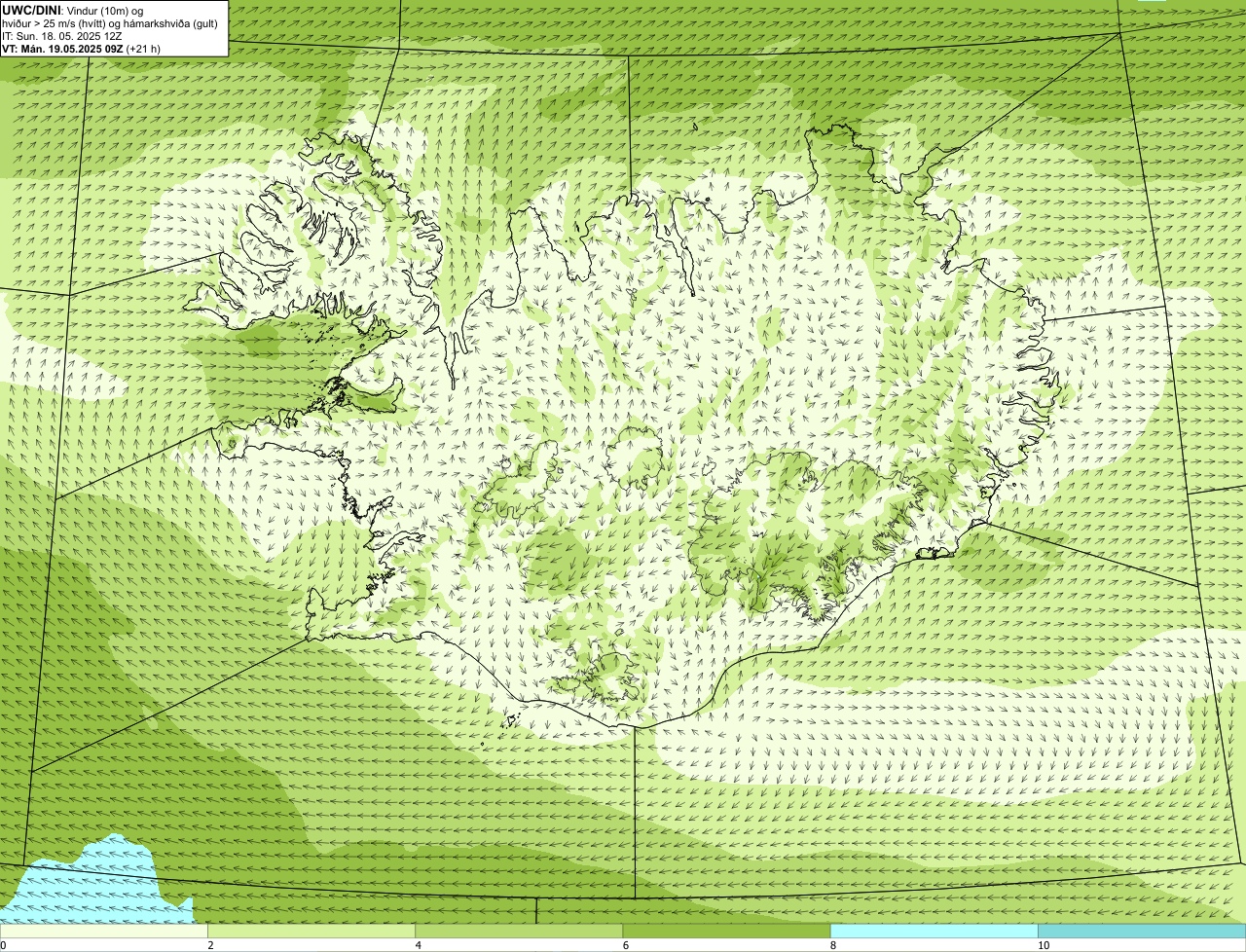1246x952 pixels.
Task: Click the 'hviður > 25 m/s (hvítt)' description line
Action: coord(109,23)
